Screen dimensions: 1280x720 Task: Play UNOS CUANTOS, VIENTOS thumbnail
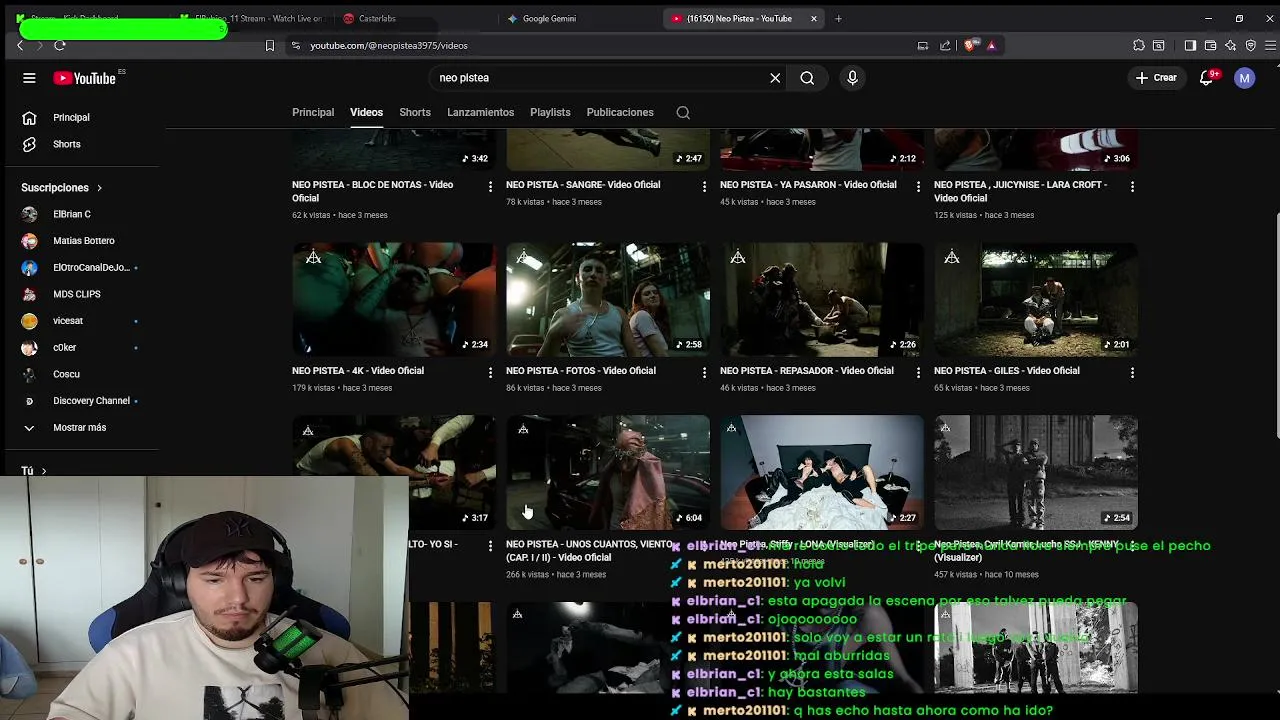click(x=608, y=472)
